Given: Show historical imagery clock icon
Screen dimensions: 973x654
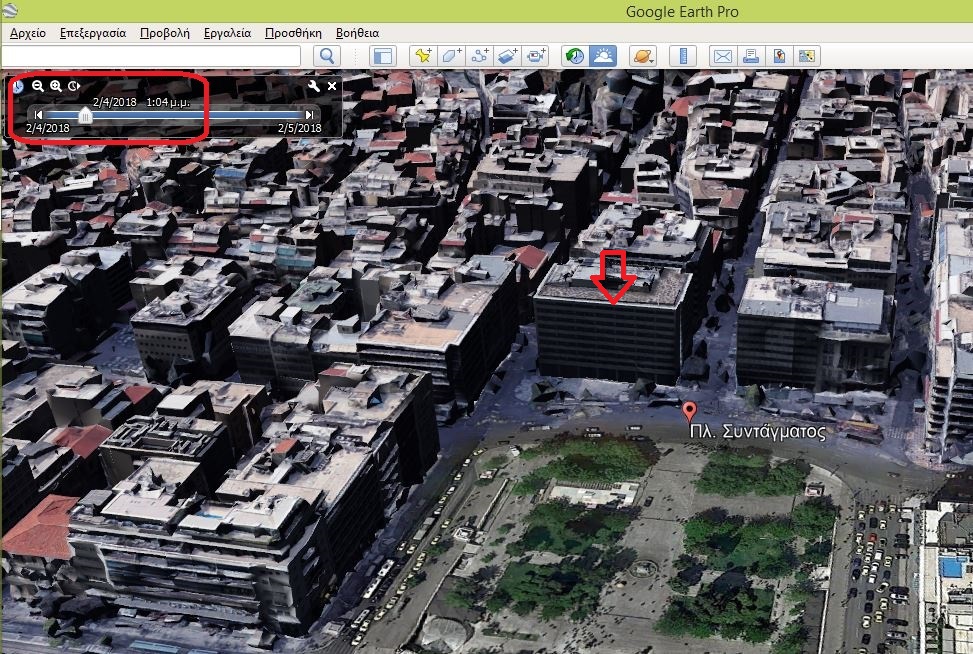Looking at the screenshot, I should click(x=575, y=56).
